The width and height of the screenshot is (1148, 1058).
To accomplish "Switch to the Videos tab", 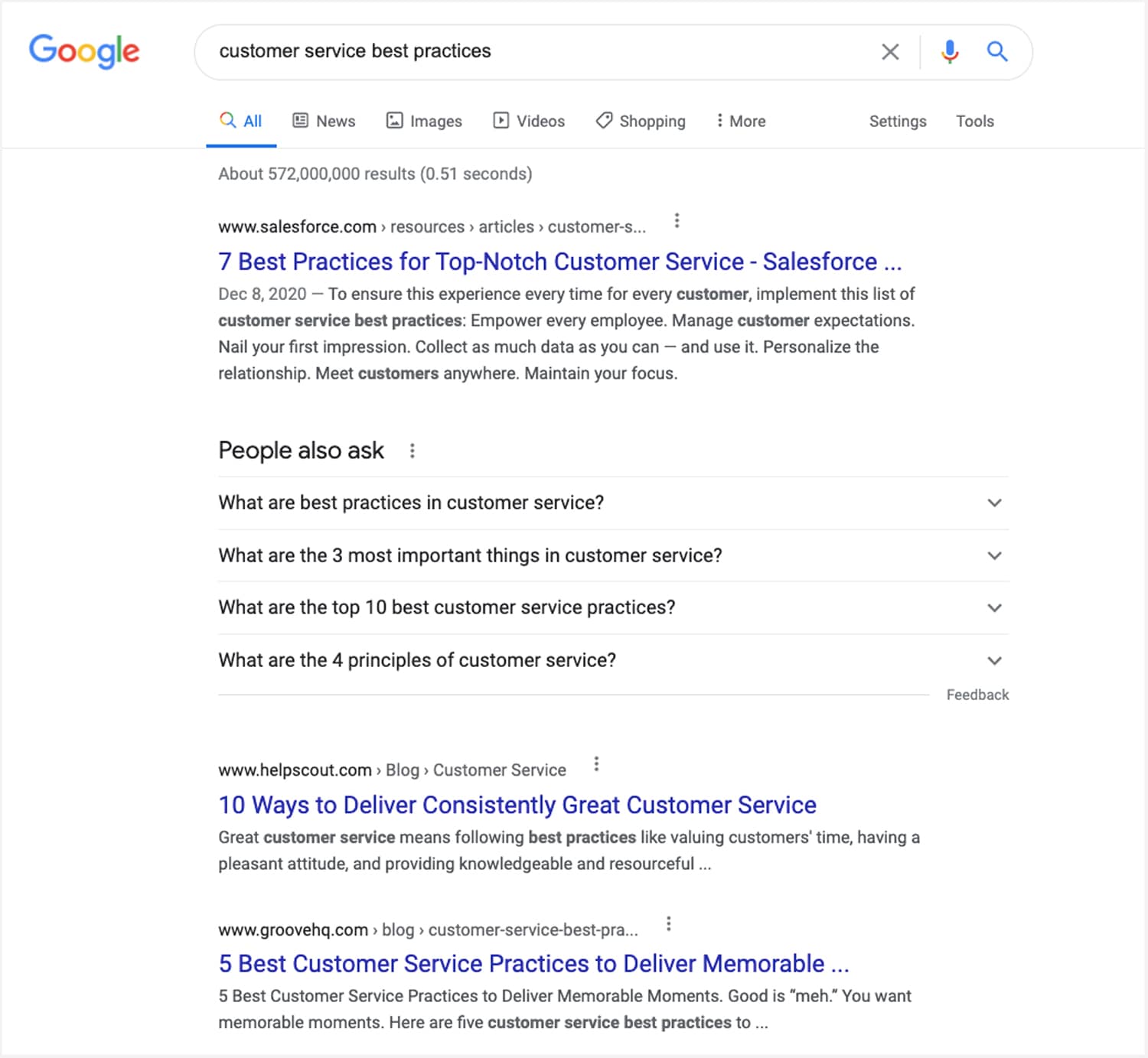I will pos(530,121).
